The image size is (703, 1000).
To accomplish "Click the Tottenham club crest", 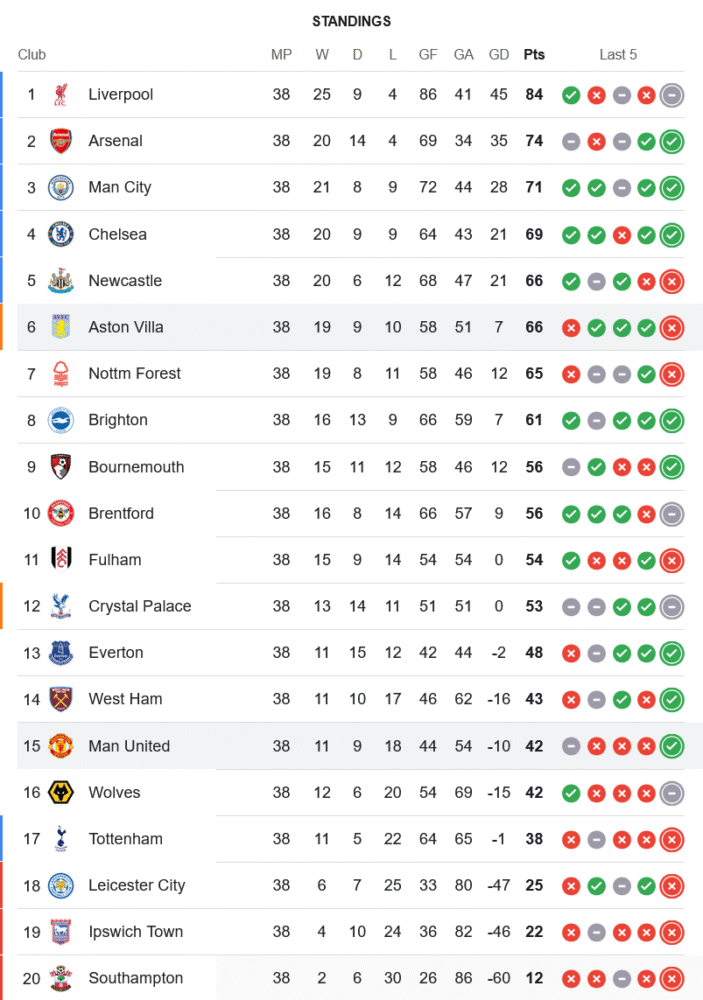I will [61, 839].
